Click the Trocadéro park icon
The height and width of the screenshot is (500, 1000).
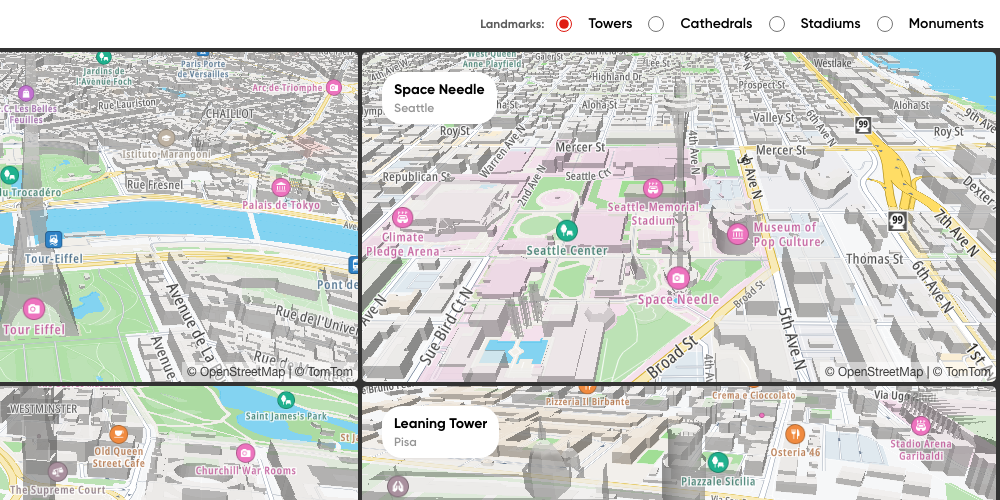click(x=9, y=174)
